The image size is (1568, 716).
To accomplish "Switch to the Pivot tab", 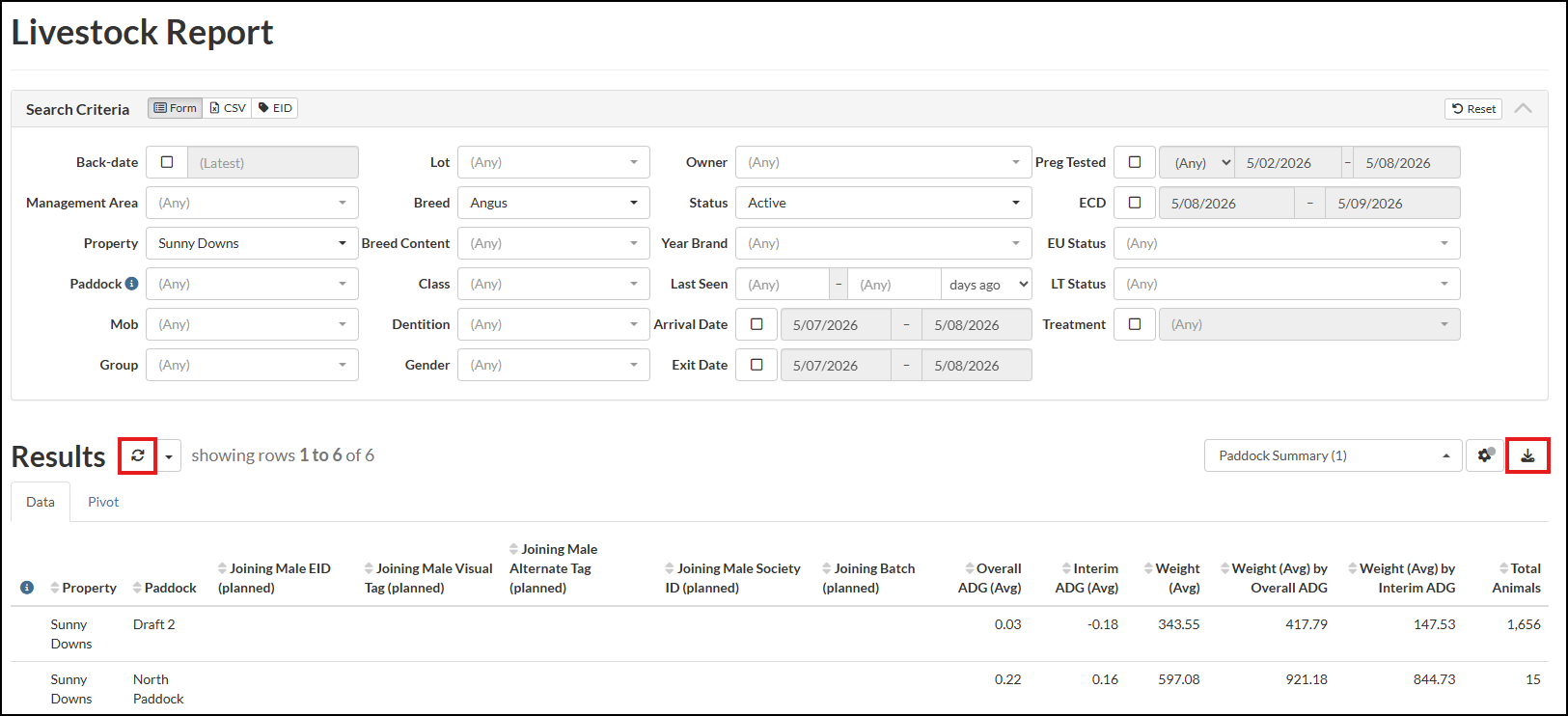I will [103, 502].
